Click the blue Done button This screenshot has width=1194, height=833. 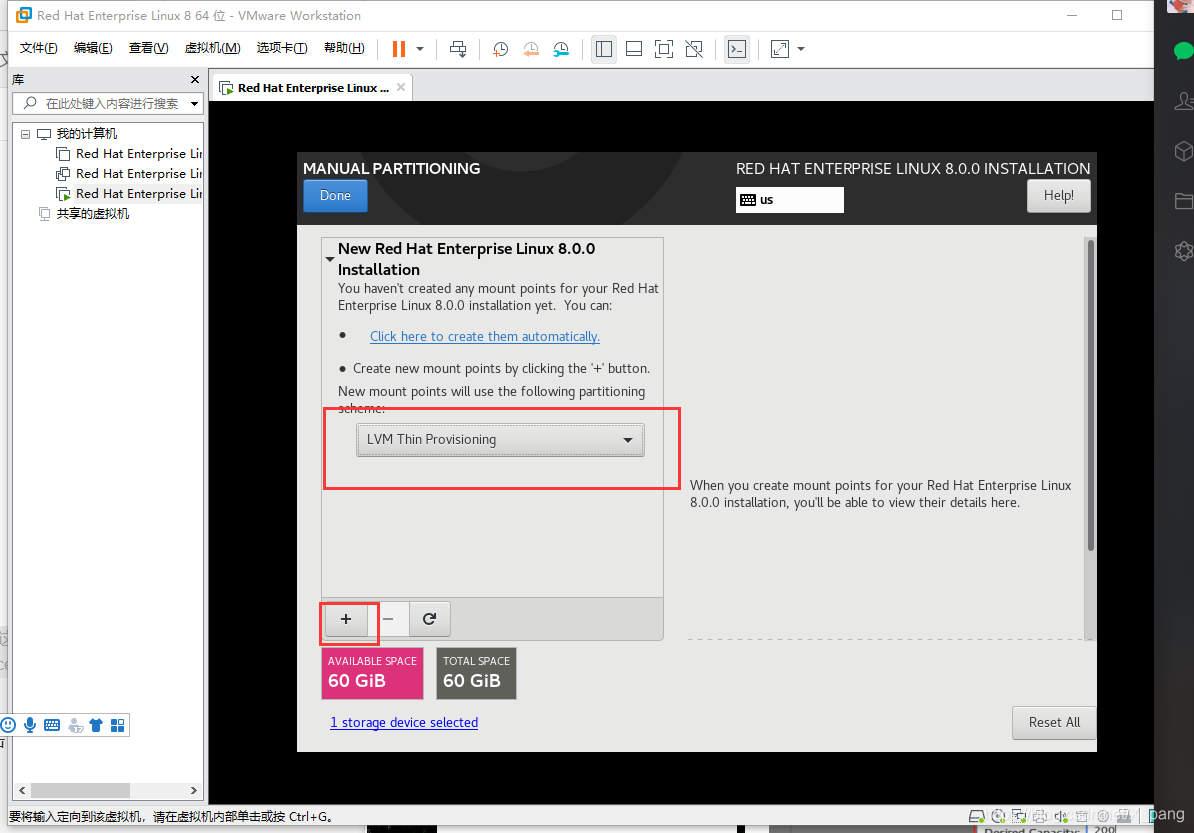335,196
